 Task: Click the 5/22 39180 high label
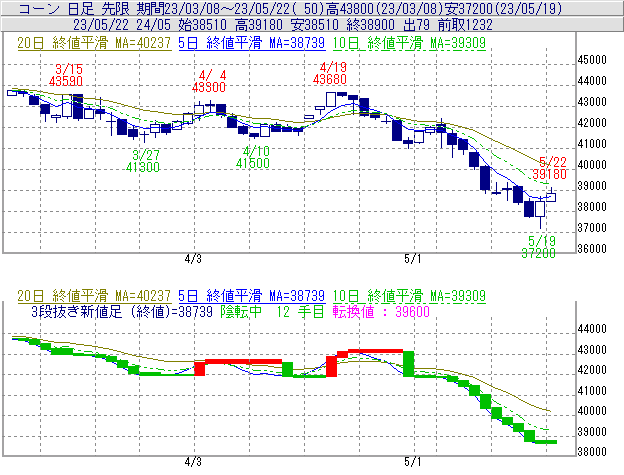tap(550, 168)
